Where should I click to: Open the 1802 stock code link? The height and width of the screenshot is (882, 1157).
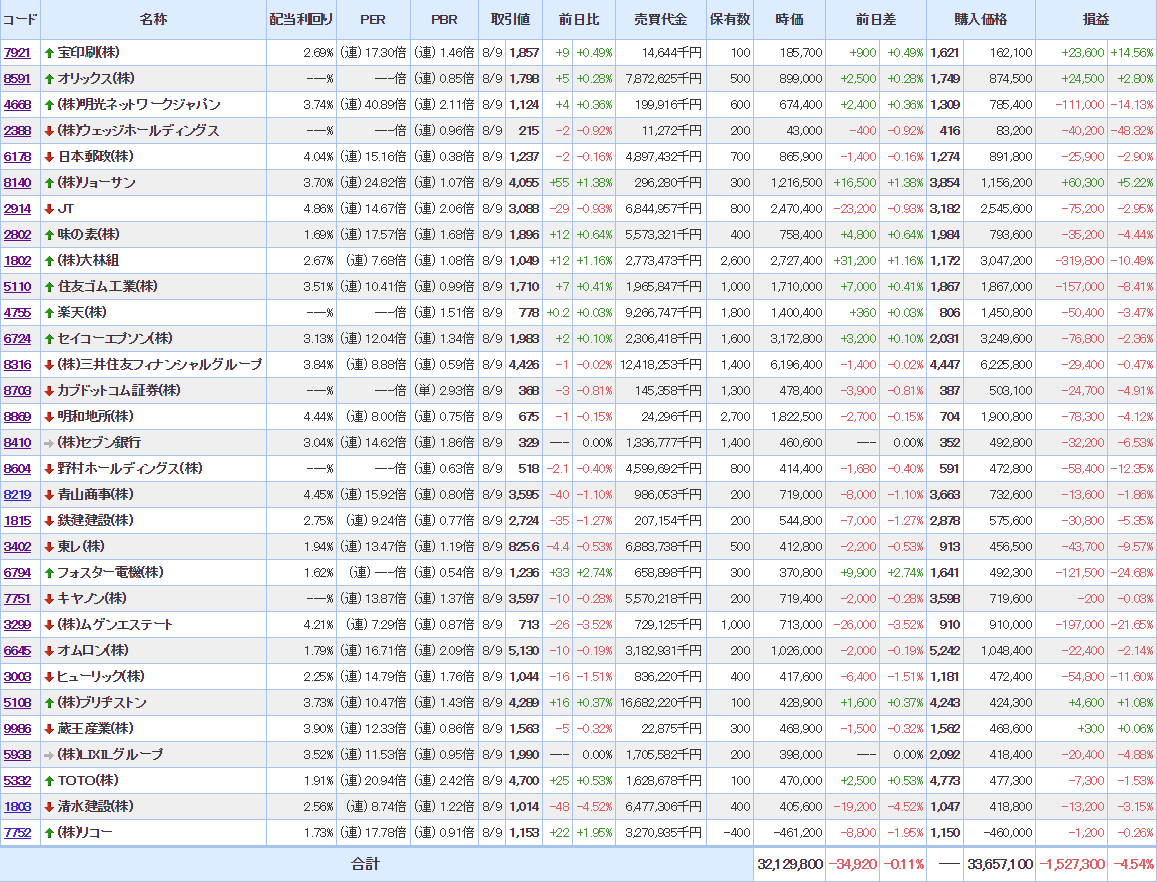(x=17, y=260)
